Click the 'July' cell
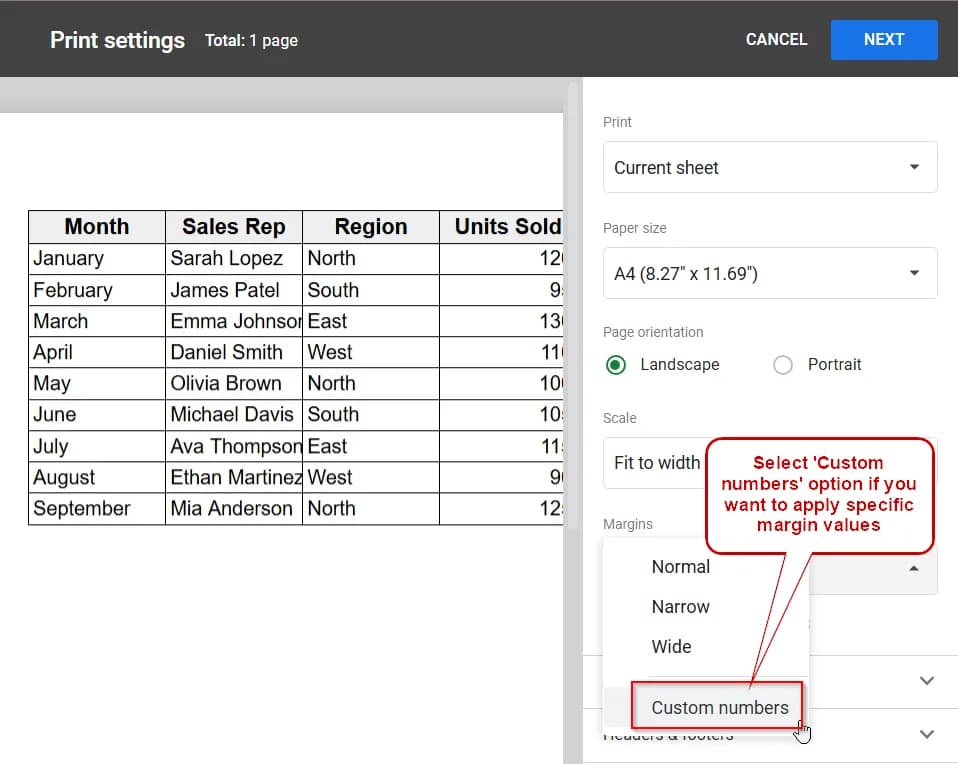 pos(97,447)
